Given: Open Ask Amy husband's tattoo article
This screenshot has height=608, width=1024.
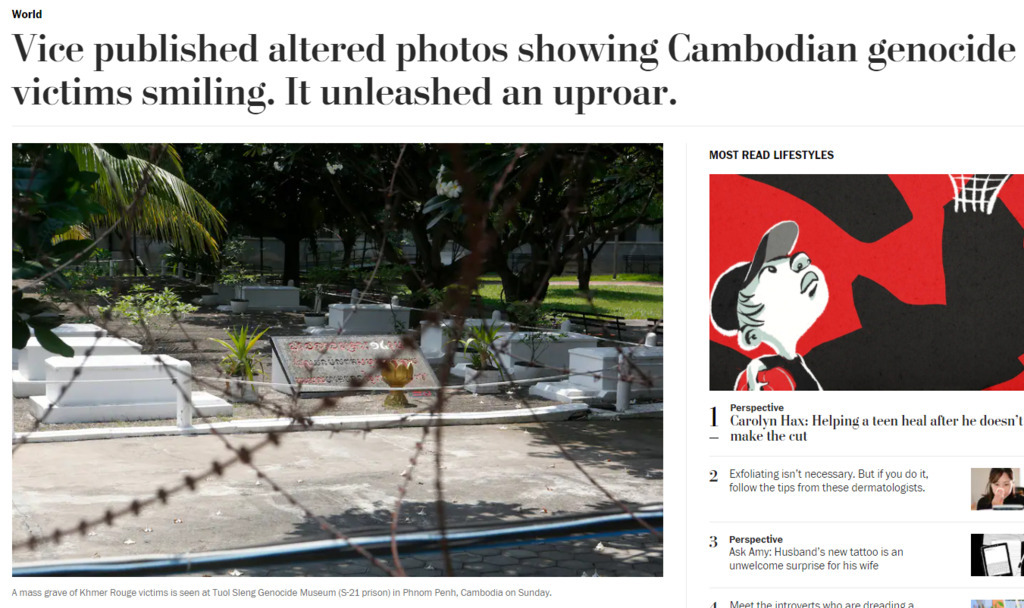Looking at the screenshot, I should (x=816, y=559).
